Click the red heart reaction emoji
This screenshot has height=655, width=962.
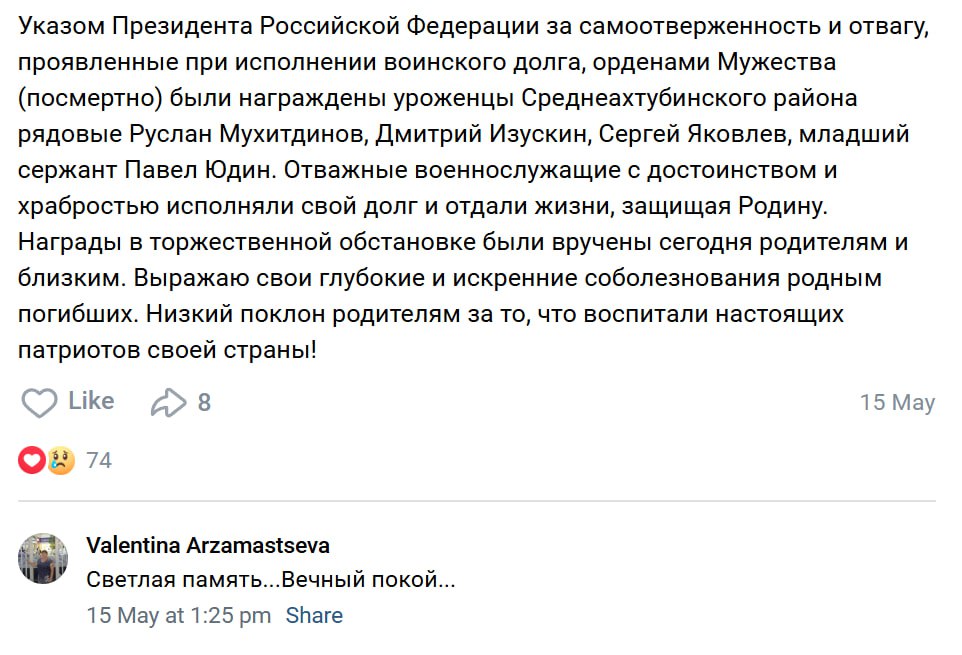pyautogui.click(x=32, y=460)
